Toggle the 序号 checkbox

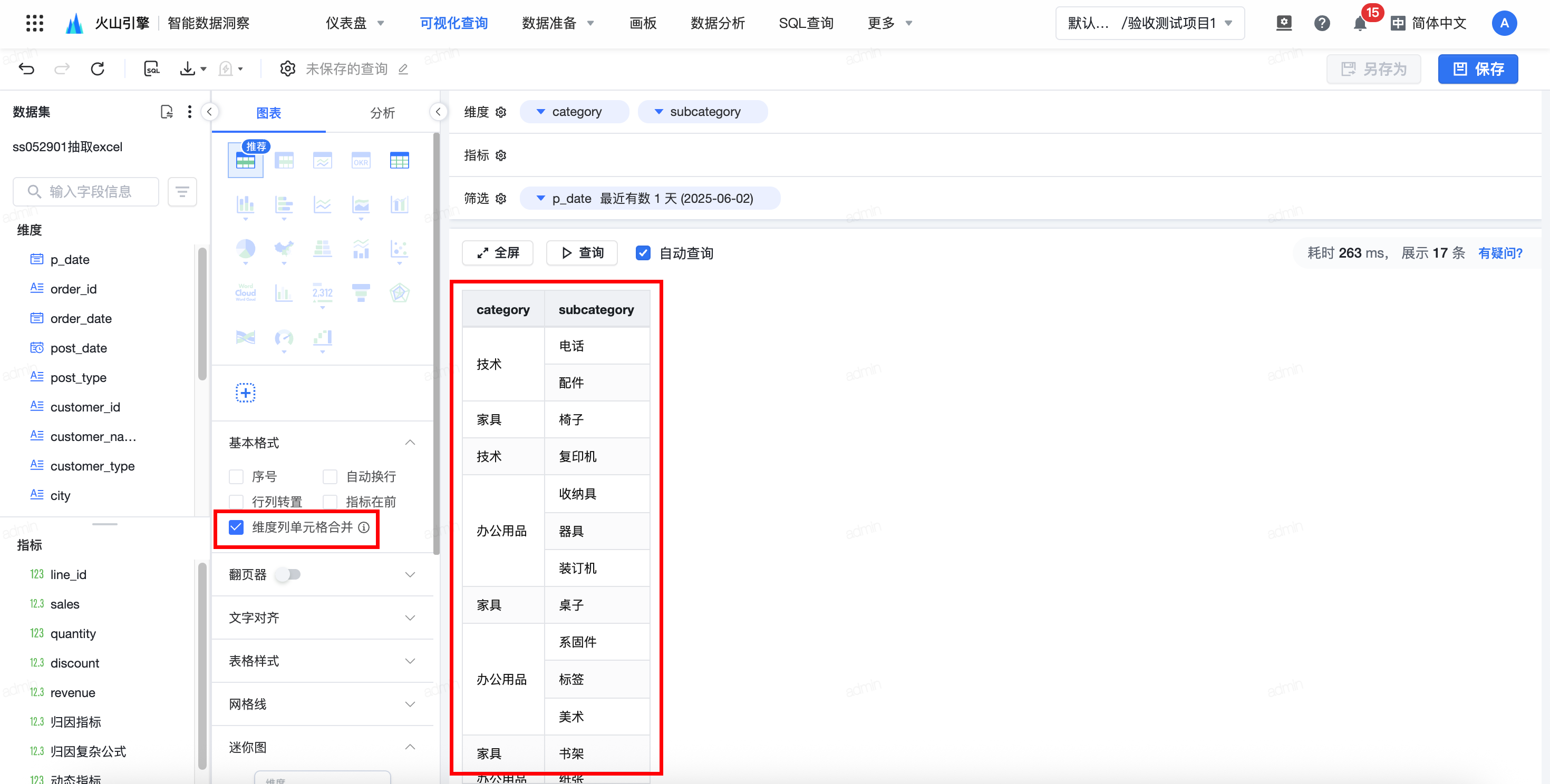click(237, 477)
